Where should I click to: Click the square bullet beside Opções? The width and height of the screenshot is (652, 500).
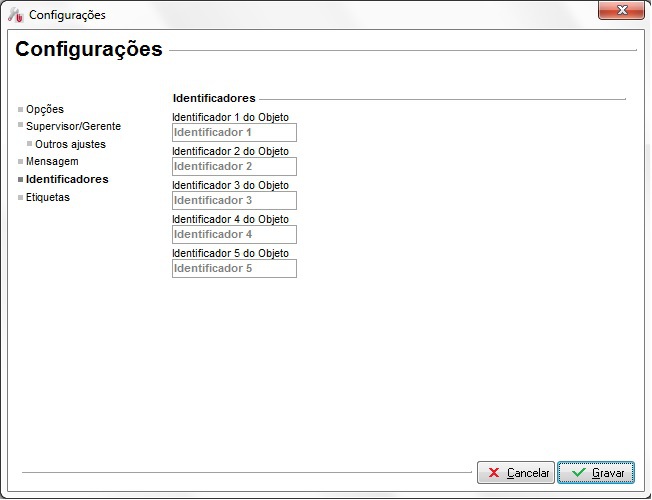pyautogui.click(x=20, y=108)
